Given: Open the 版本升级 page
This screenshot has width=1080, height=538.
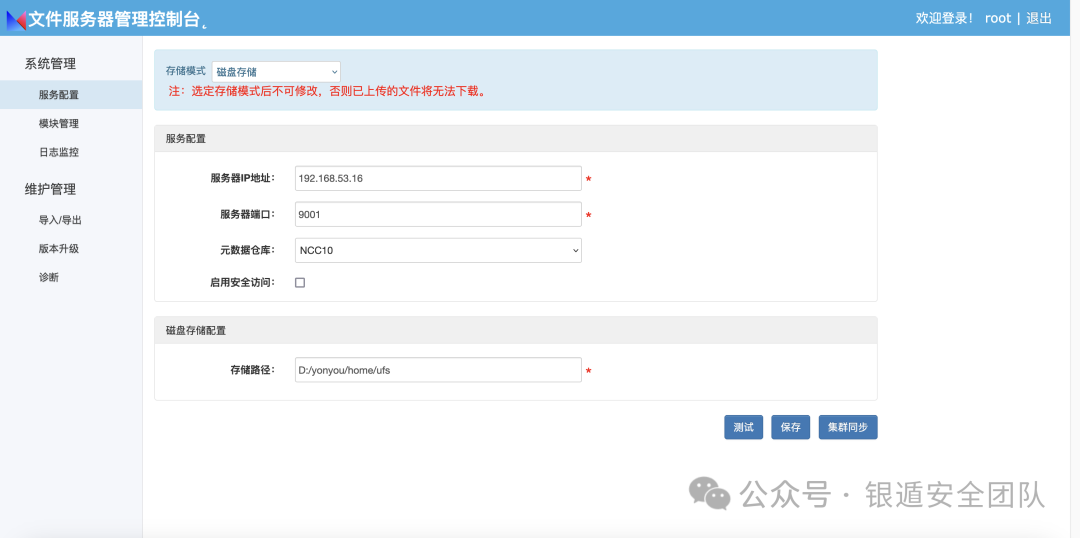Looking at the screenshot, I should pos(59,249).
